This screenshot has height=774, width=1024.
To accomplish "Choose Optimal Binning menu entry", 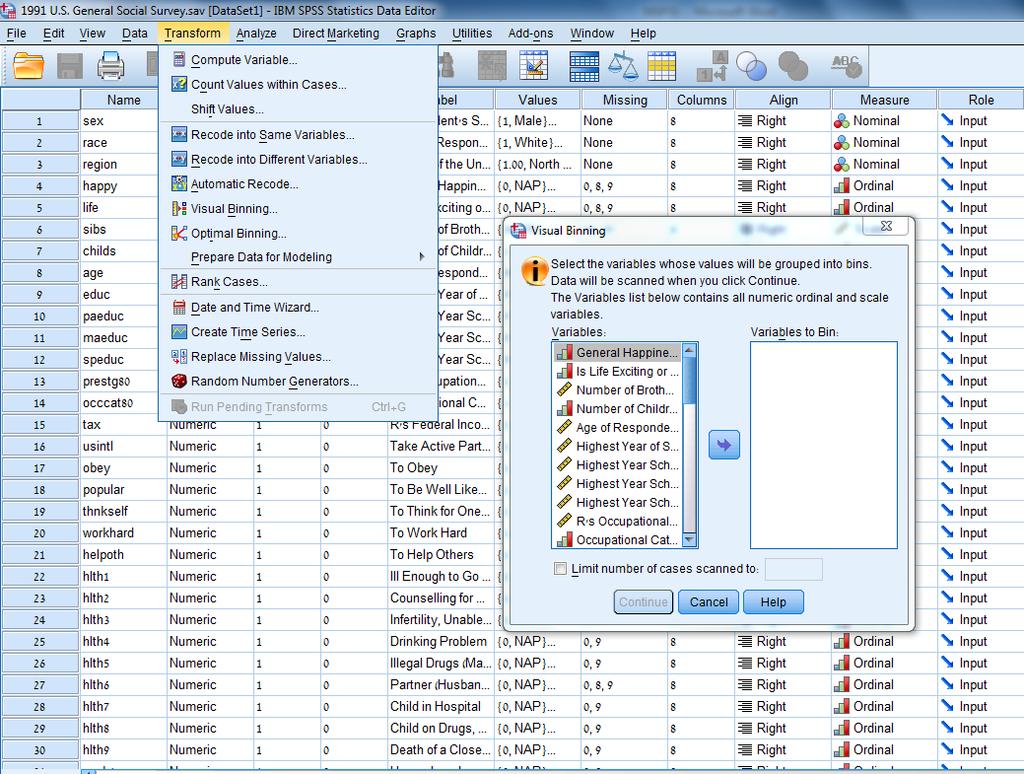I will coord(298,234).
